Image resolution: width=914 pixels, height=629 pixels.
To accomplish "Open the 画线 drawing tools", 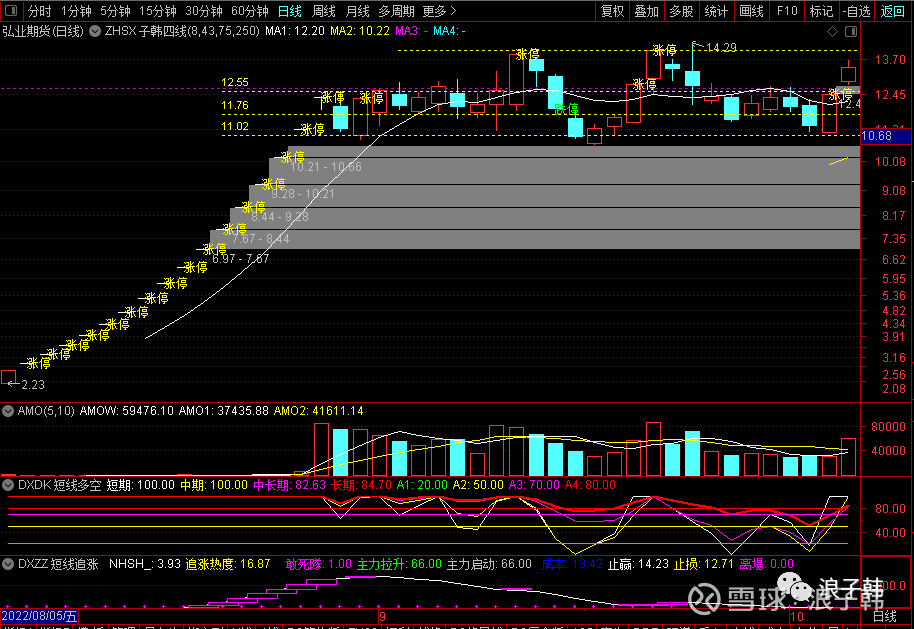I will 751,12.
